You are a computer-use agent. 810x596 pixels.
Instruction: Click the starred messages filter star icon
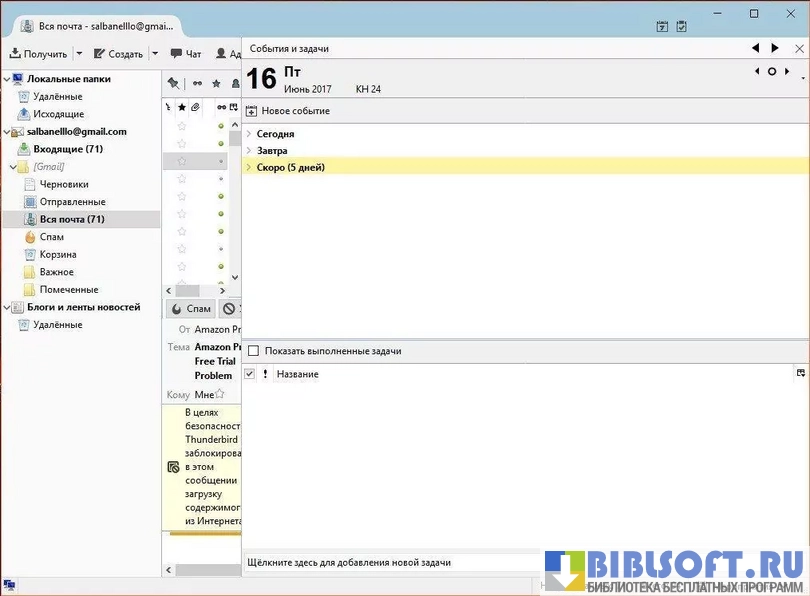pyautogui.click(x=216, y=83)
